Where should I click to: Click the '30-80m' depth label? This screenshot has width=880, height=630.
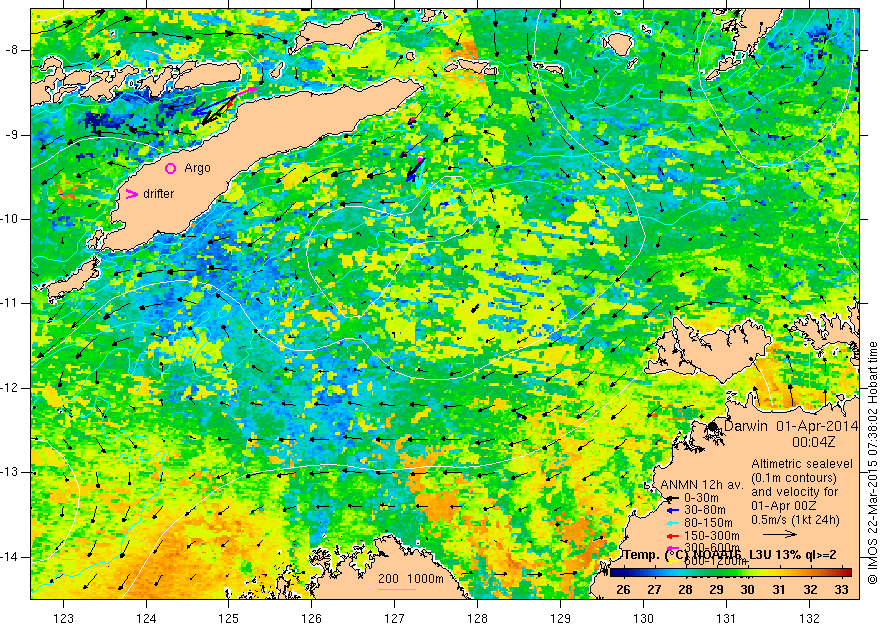[705, 511]
